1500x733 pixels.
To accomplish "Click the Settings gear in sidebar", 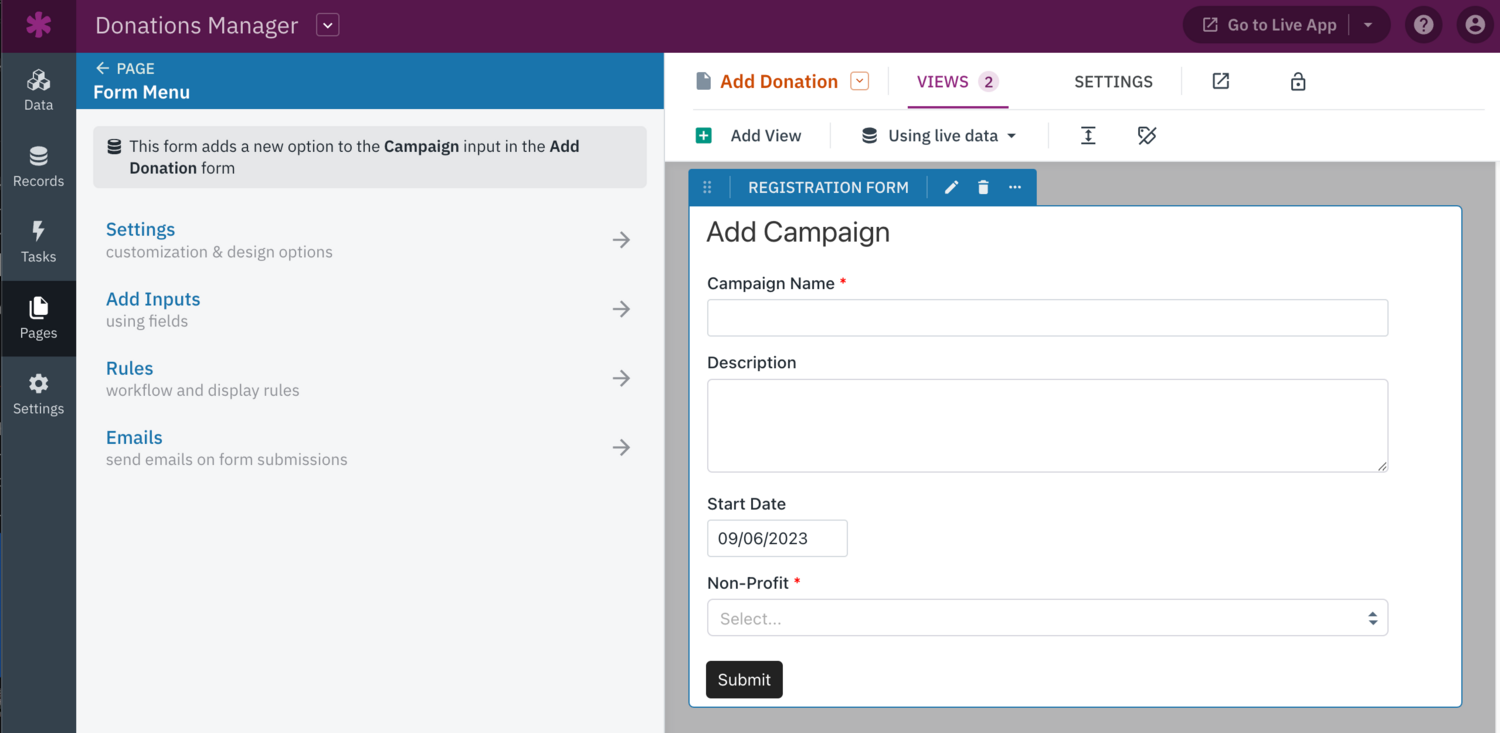I will [38, 394].
